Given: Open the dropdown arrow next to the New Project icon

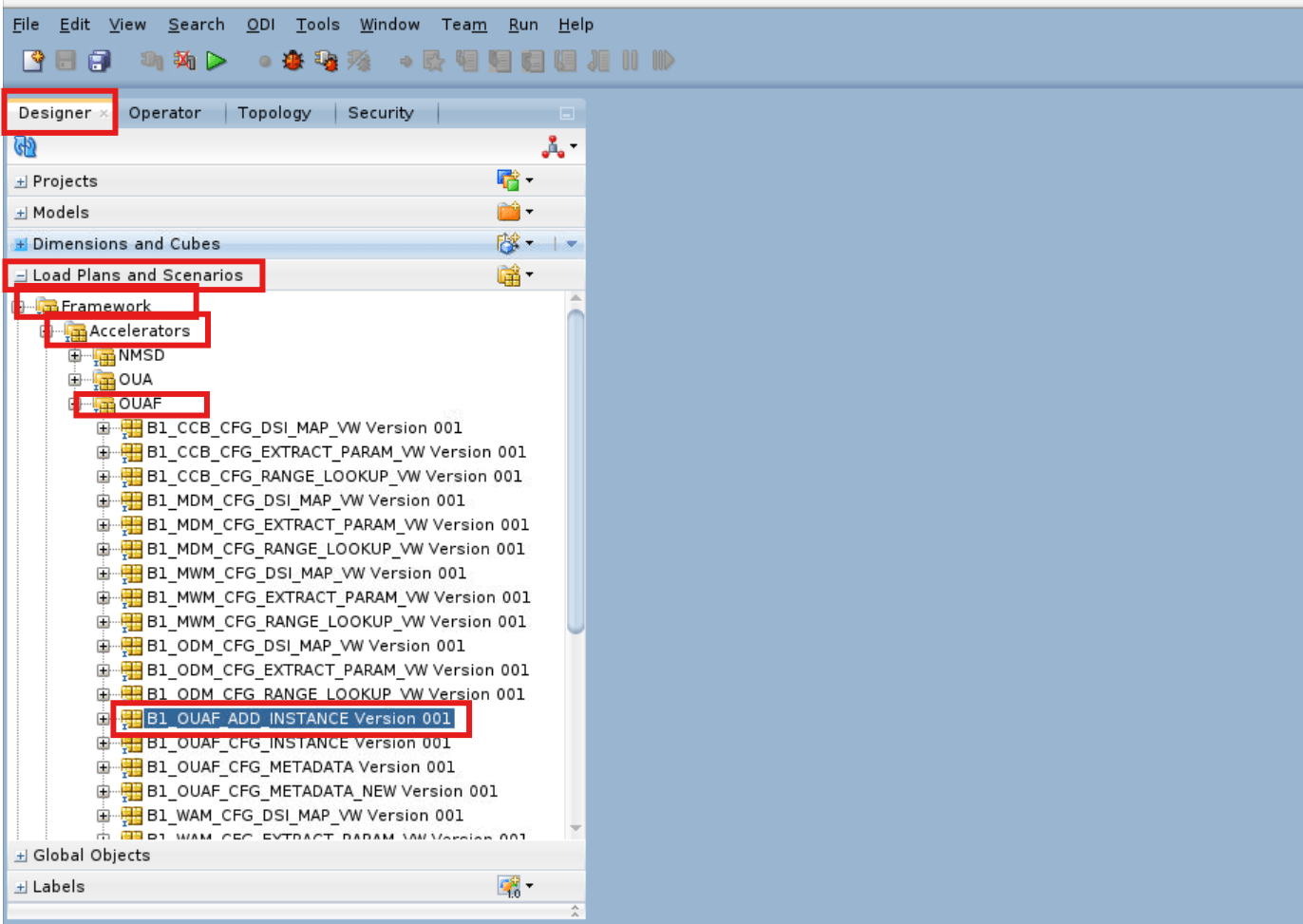Looking at the screenshot, I should (528, 179).
